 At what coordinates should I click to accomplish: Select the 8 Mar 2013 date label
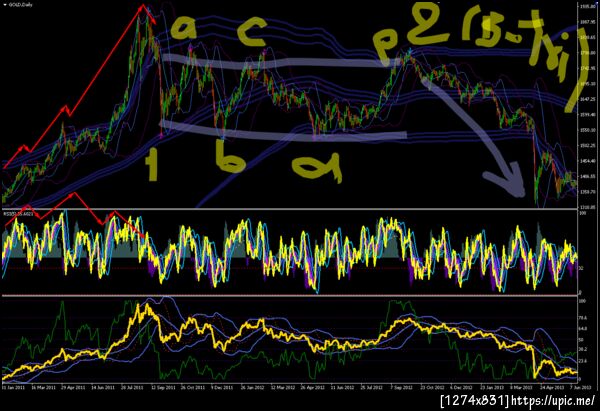tap(522, 388)
